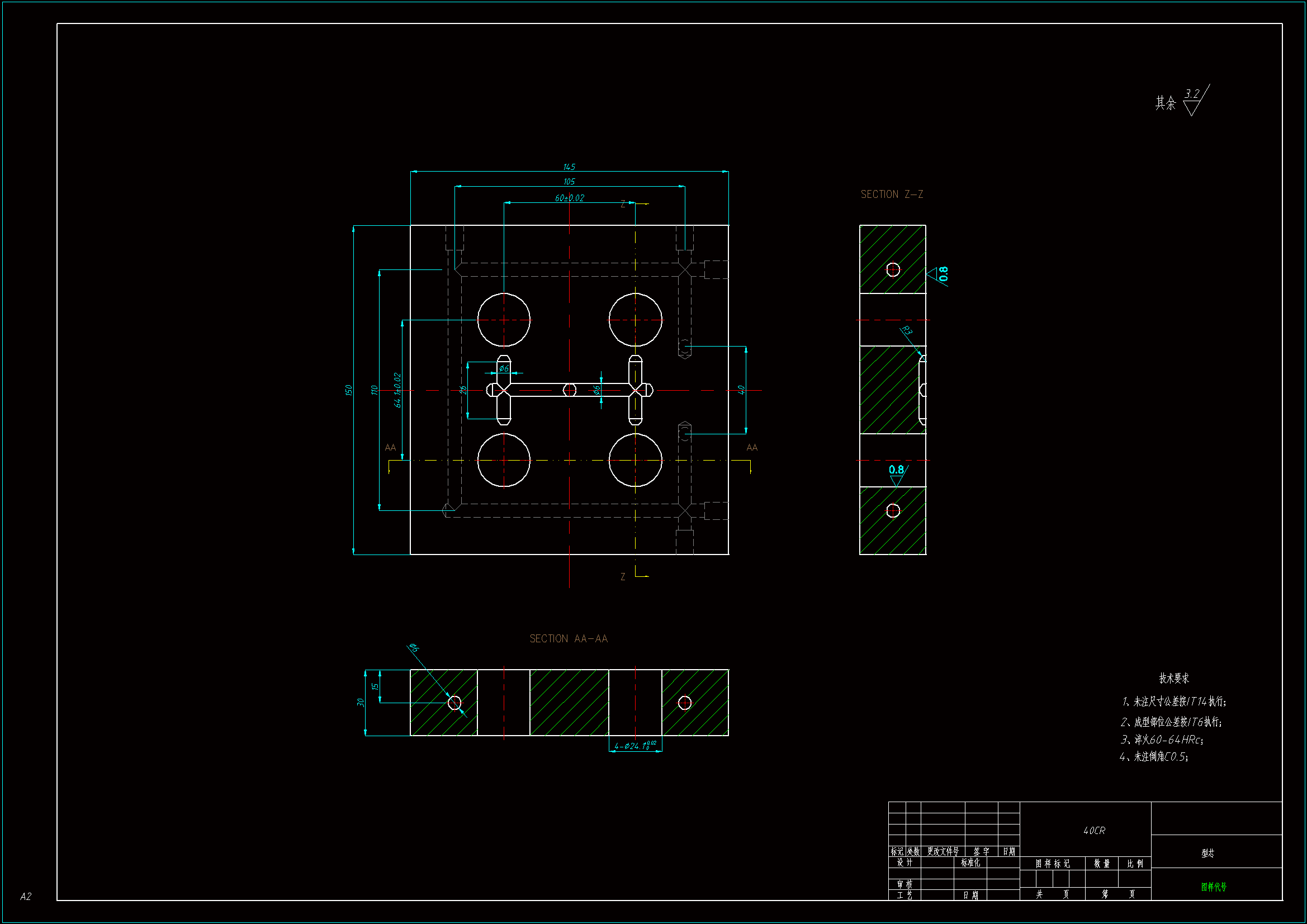Click the 145 overall width dimension text

(x=569, y=167)
